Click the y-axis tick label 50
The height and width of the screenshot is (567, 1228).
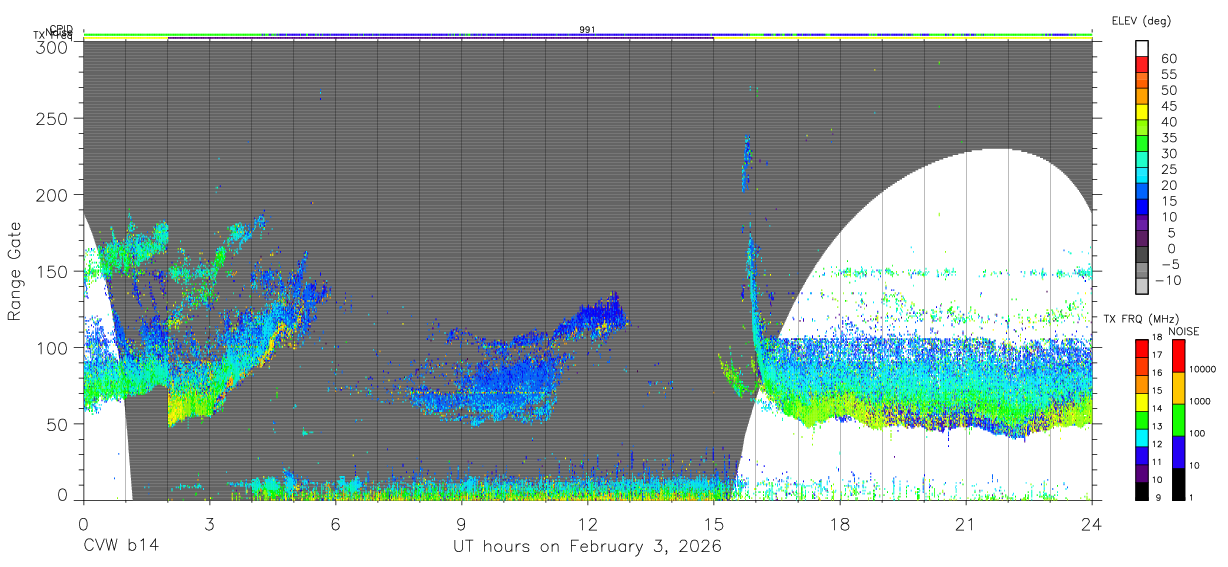coord(59,423)
